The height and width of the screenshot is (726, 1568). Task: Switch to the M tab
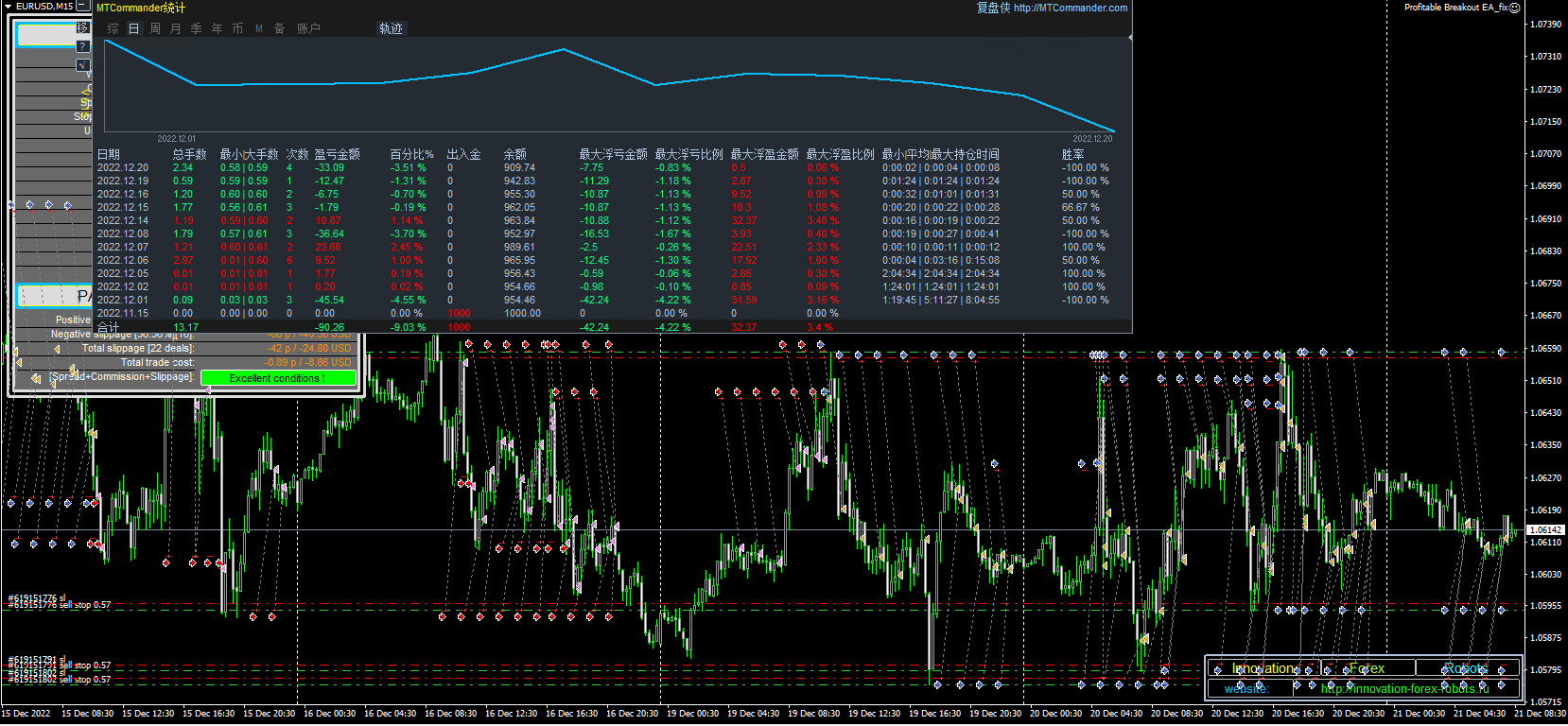click(x=259, y=28)
